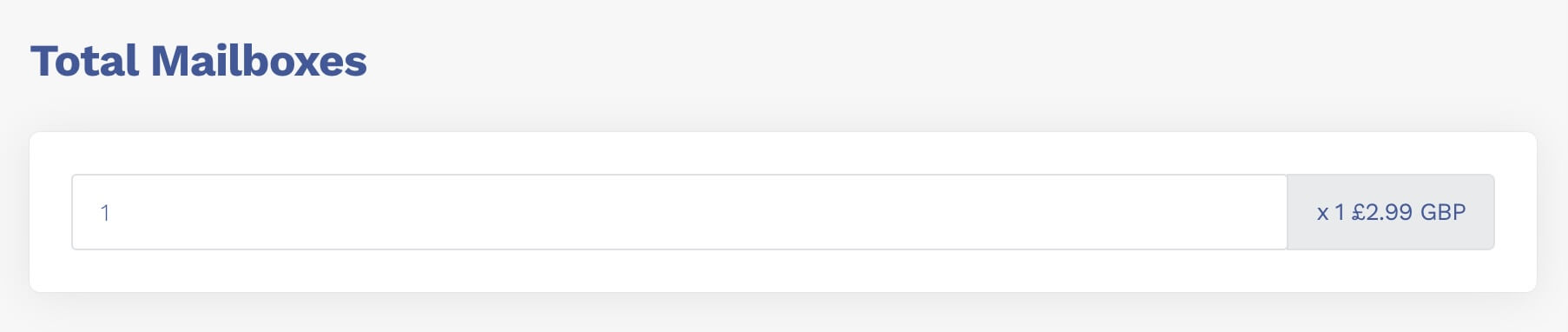The height and width of the screenshot is (332, 1568).
Task: Click the Total Mailboxes heading
Action: point(199,62)
